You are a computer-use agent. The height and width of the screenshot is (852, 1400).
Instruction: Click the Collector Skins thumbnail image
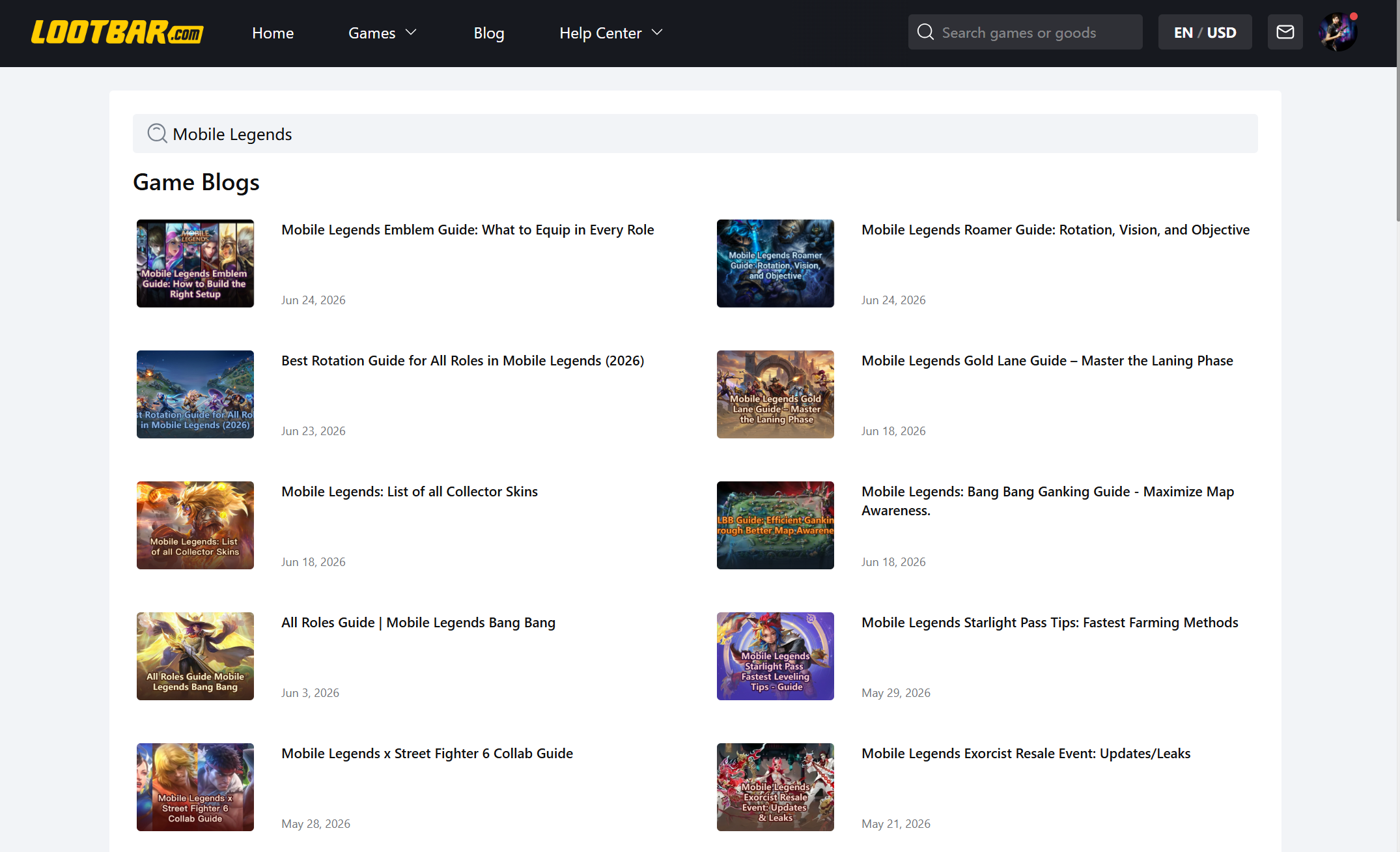click(195, 525)
